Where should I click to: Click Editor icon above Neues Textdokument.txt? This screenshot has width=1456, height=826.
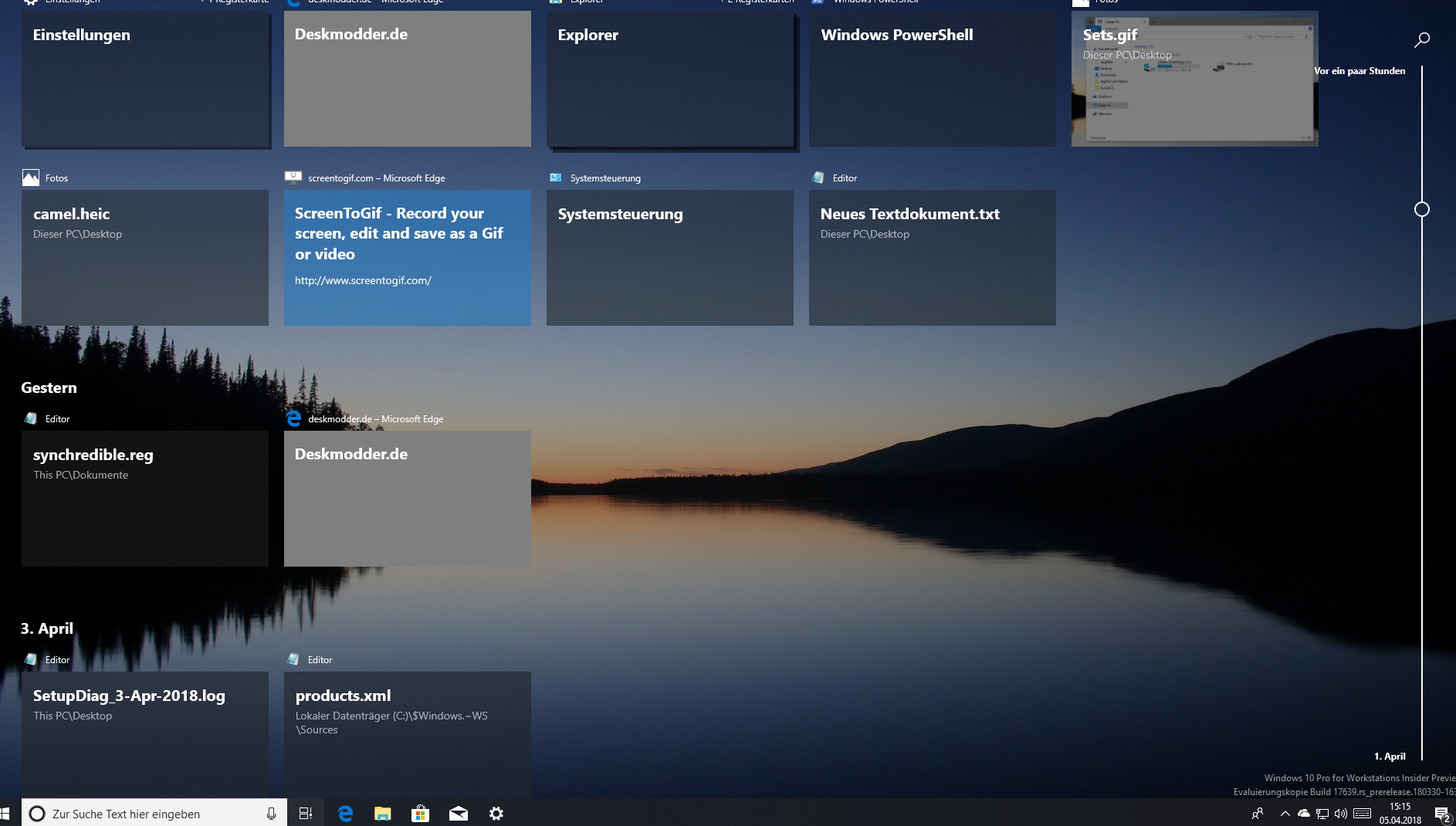pos(818,178)
